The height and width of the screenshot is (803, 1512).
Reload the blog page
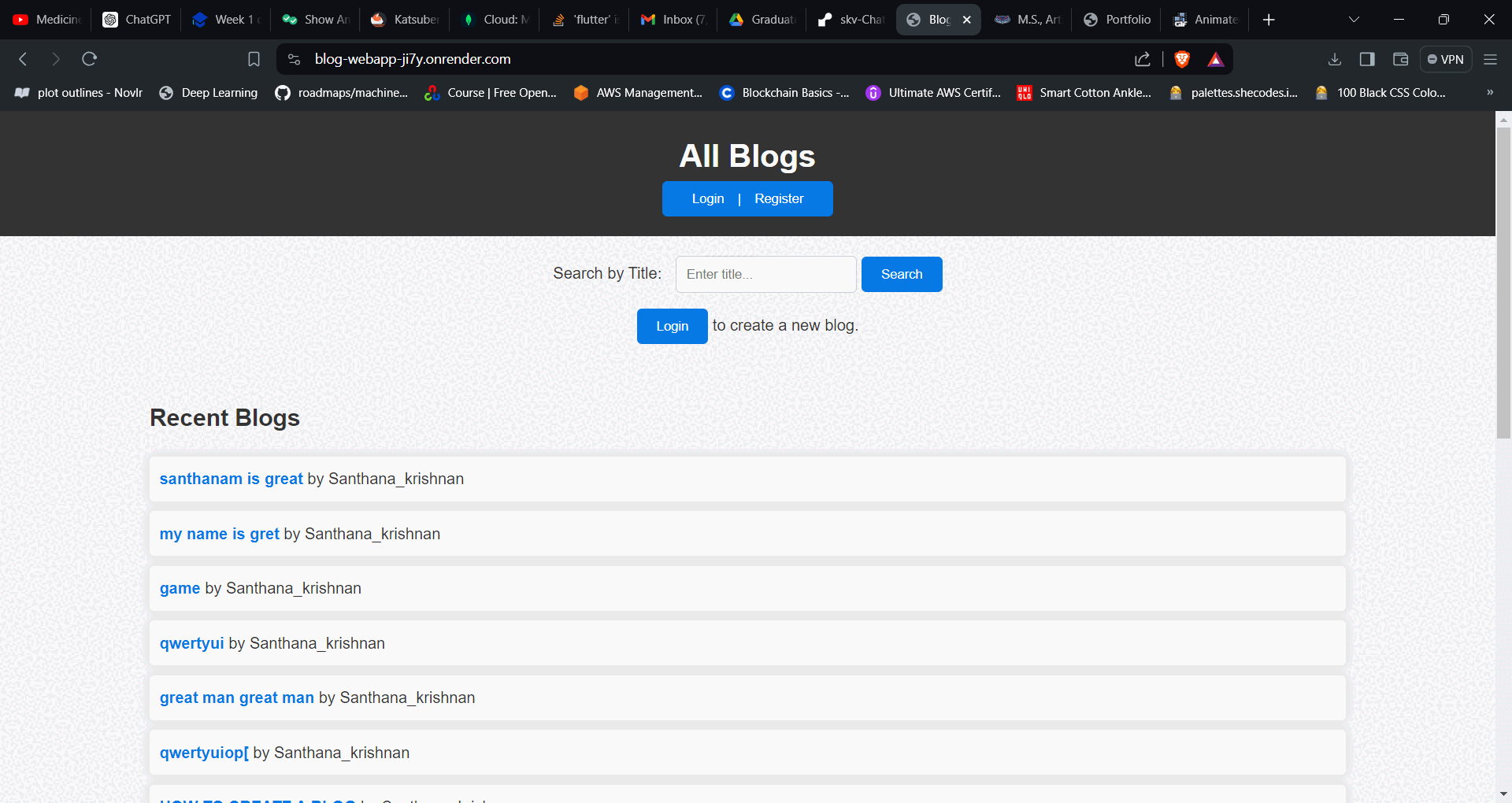coord(89,59)
